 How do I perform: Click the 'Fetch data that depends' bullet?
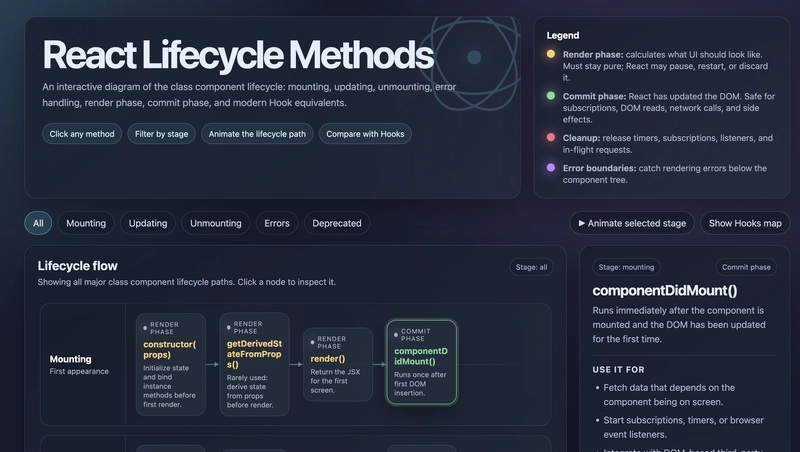[669, 395]
